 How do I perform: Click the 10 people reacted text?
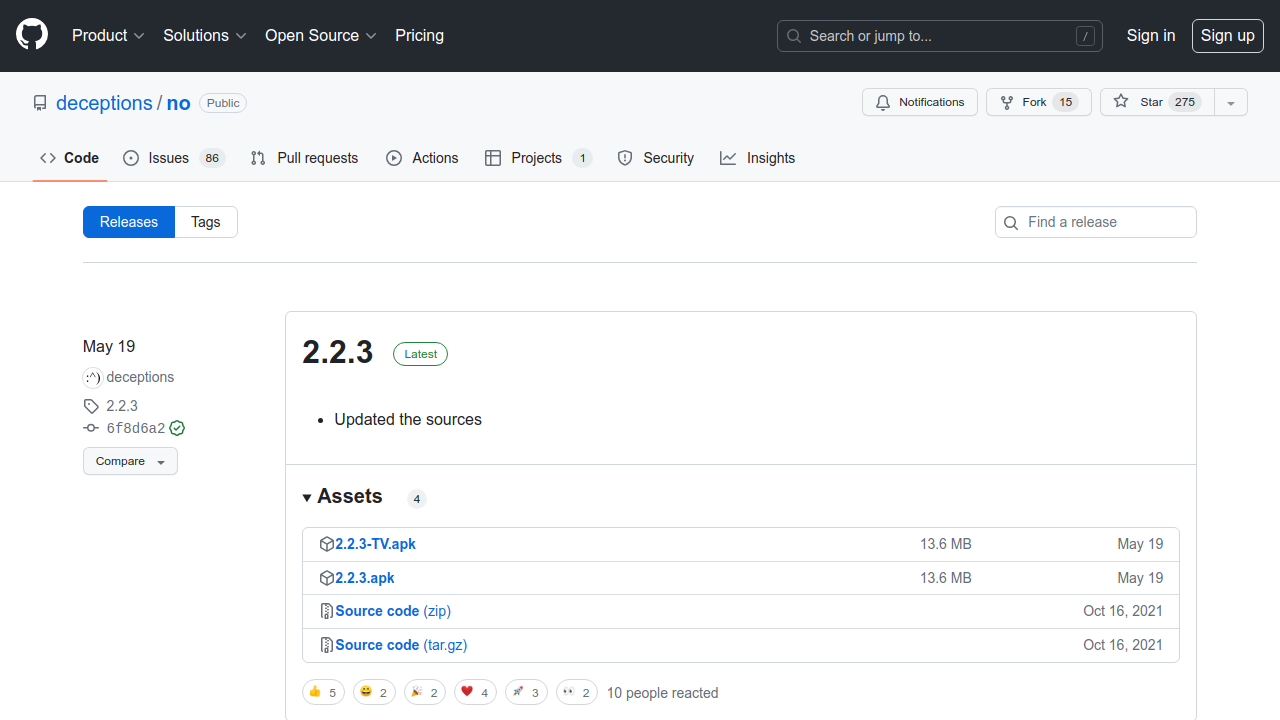point(662,693)
